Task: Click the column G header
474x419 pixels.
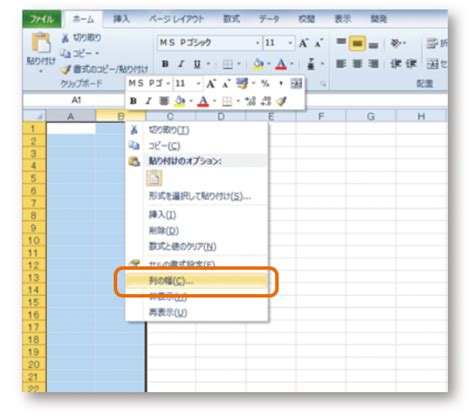Action: click(371, 116)
